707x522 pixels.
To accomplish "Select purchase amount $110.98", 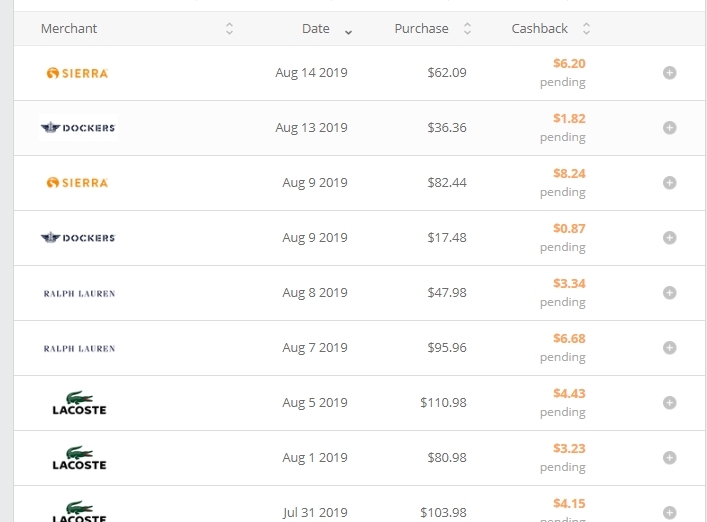I will [x=443, y=403].
